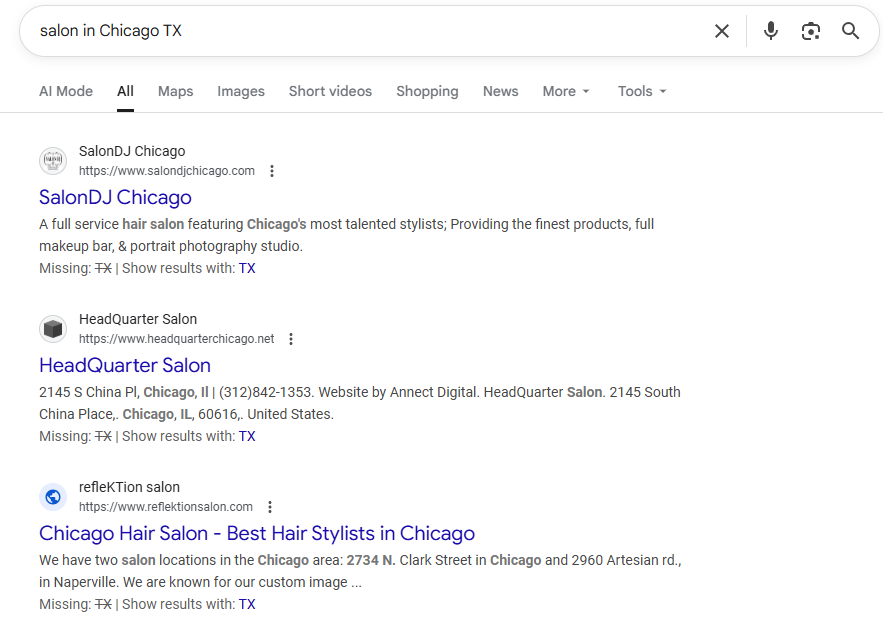This screenshot has height=631, width=883.
Task: Click the refleKTion salon globe favicon
Action: [53, 497]
